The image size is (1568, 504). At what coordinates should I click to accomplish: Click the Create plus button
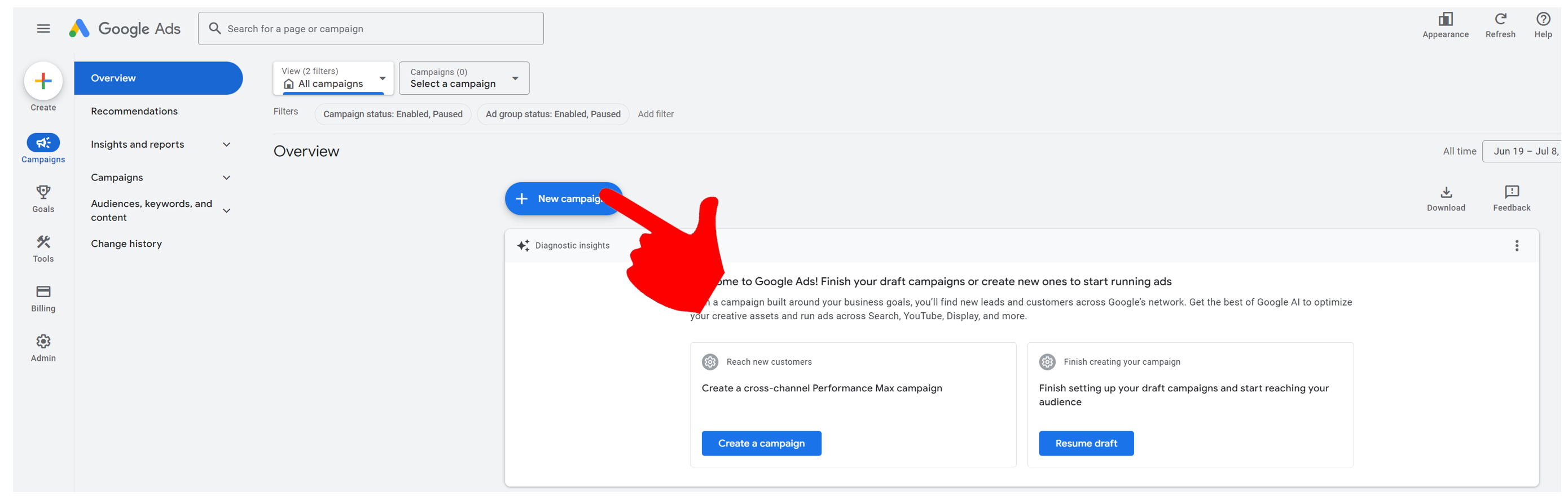pos(43,81)
